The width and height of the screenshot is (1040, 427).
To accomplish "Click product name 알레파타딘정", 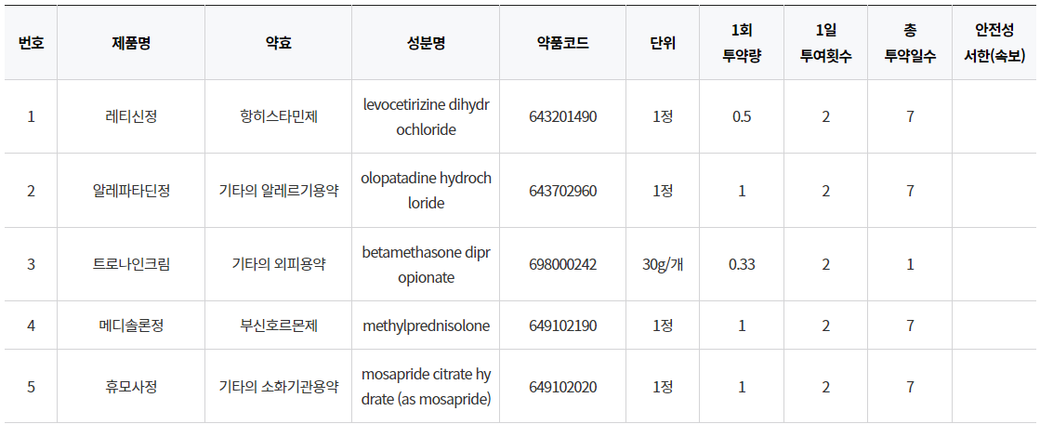I will (x=131, y=191).
